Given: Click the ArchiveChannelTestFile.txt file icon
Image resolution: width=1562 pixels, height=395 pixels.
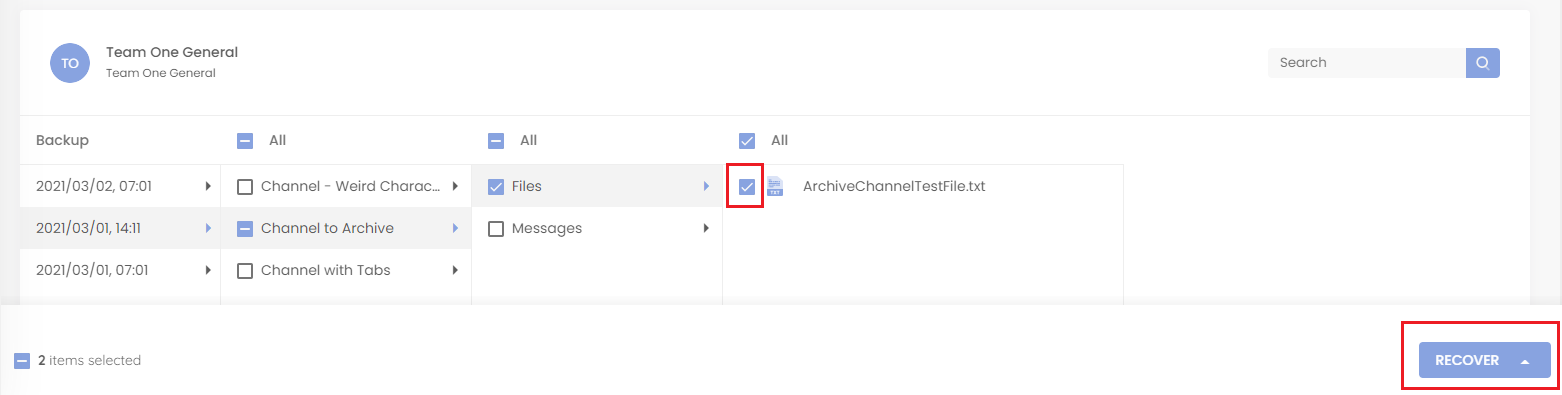Looking at the screenshot, I should click(775, 186).
